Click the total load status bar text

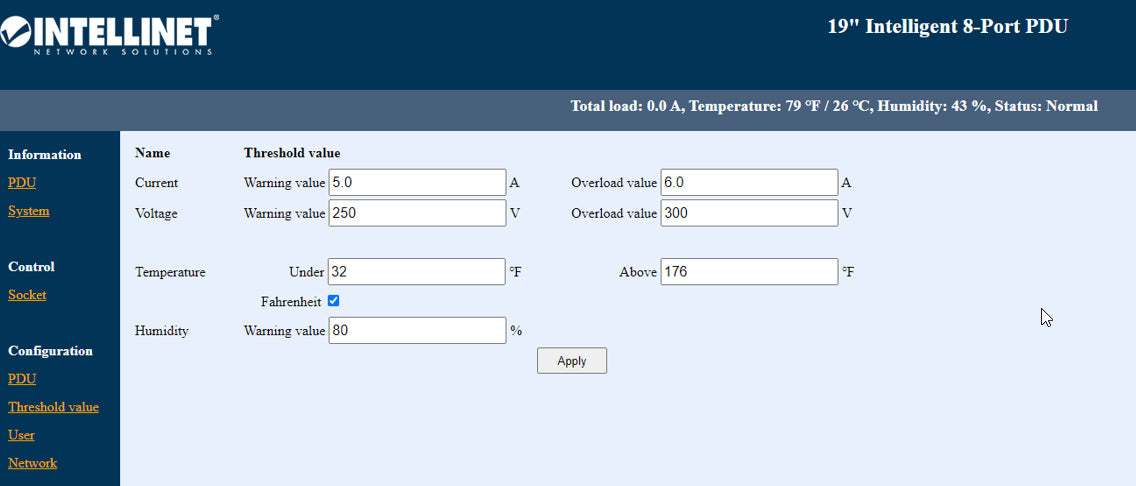[x=833, y=106]
